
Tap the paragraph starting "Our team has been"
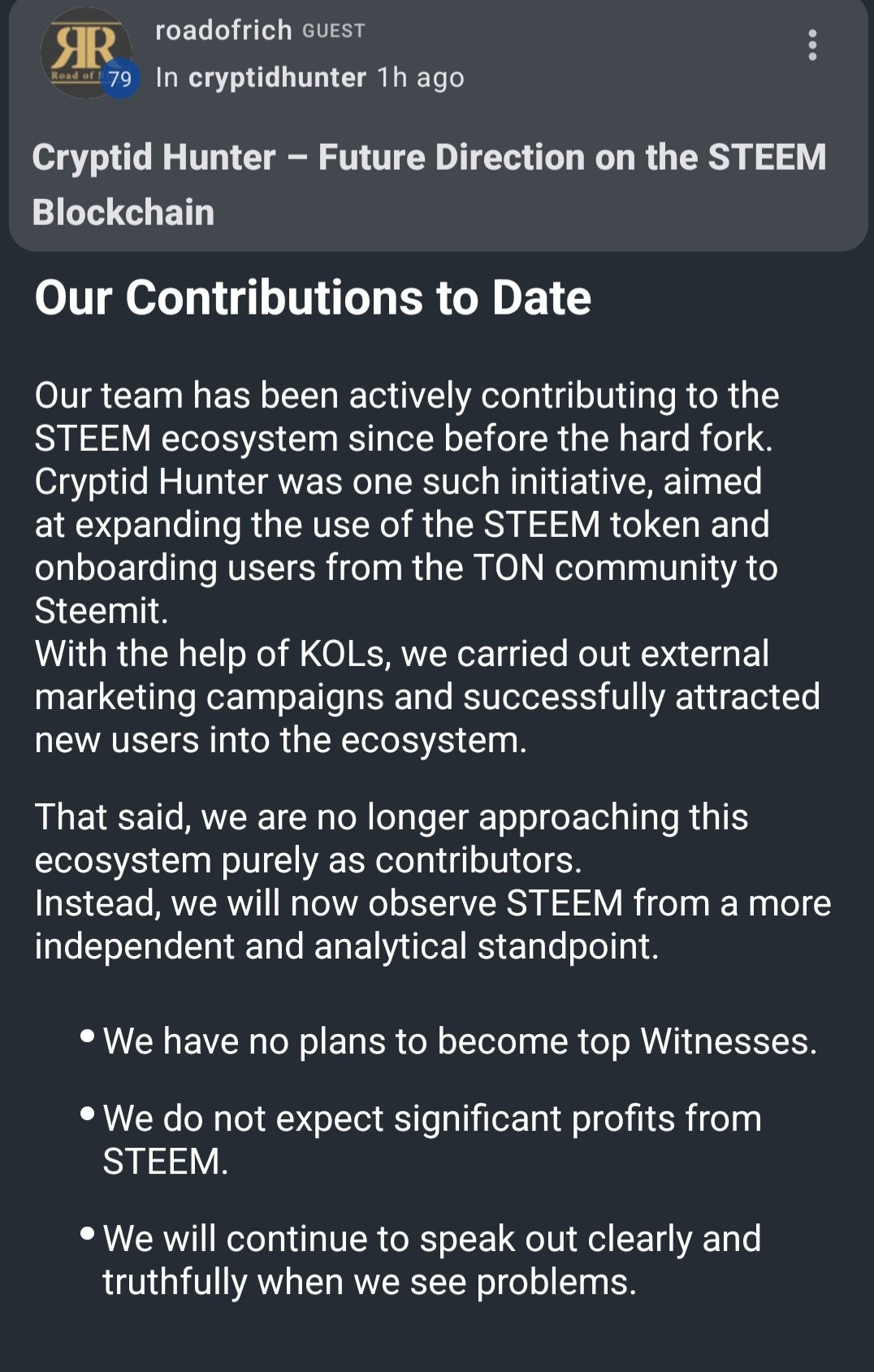point(406,503)
